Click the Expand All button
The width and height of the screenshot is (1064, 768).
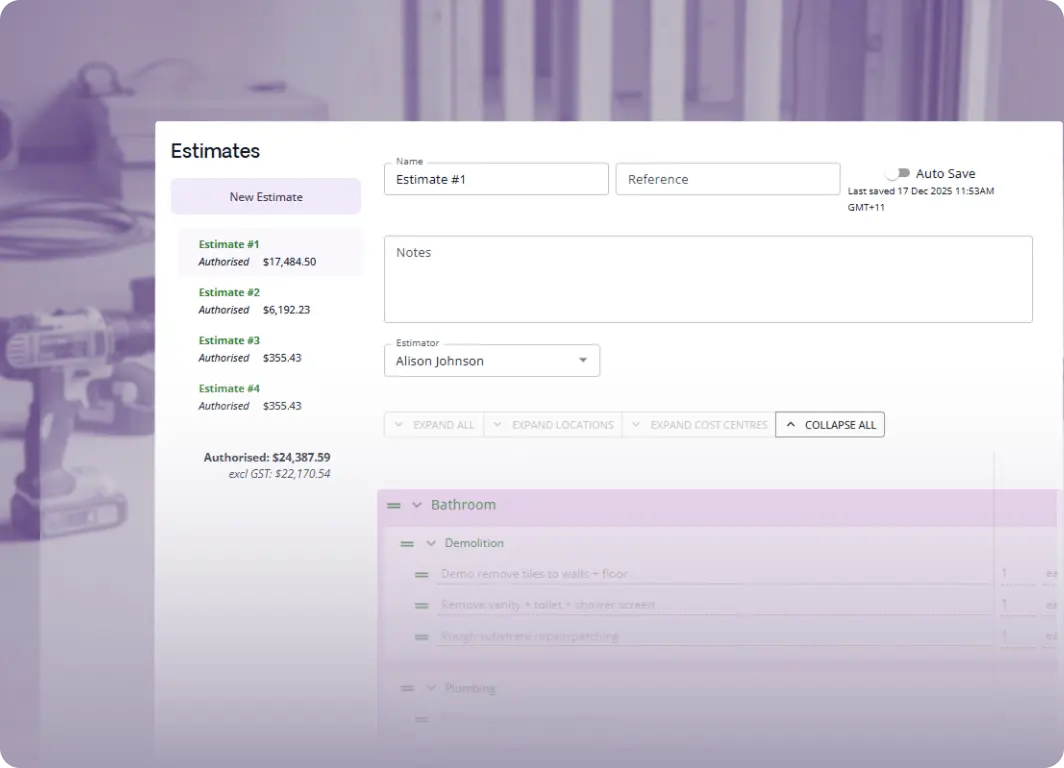(434, 425)
